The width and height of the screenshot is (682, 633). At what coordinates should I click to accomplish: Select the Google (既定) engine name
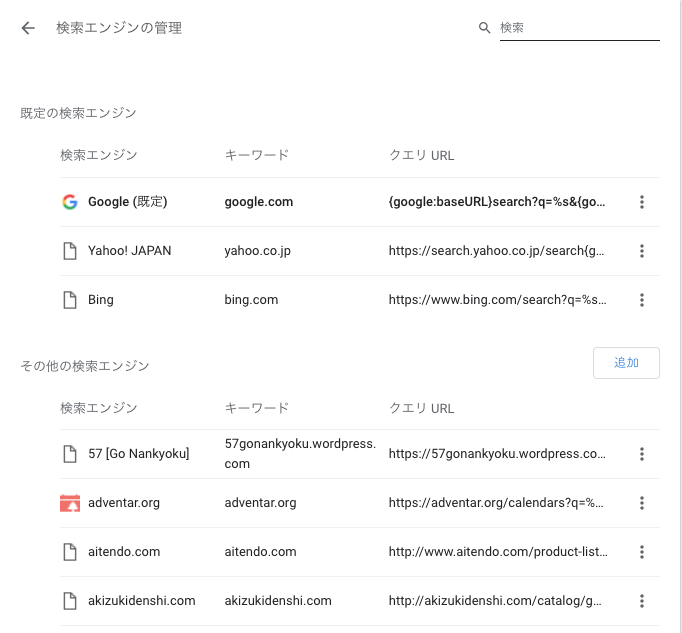127,202
